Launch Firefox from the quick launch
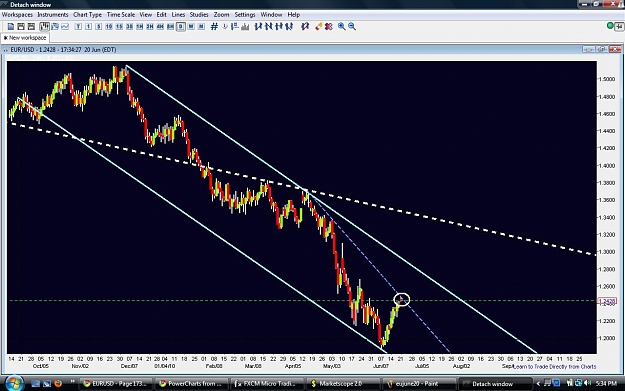 coord(58,383)
